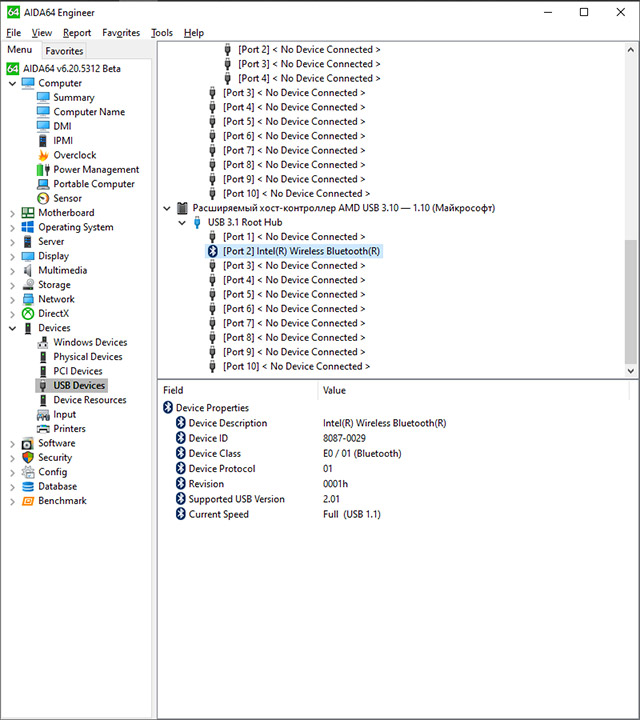Click the Config icon
640x720 pixels.
(x=28, y=472)
